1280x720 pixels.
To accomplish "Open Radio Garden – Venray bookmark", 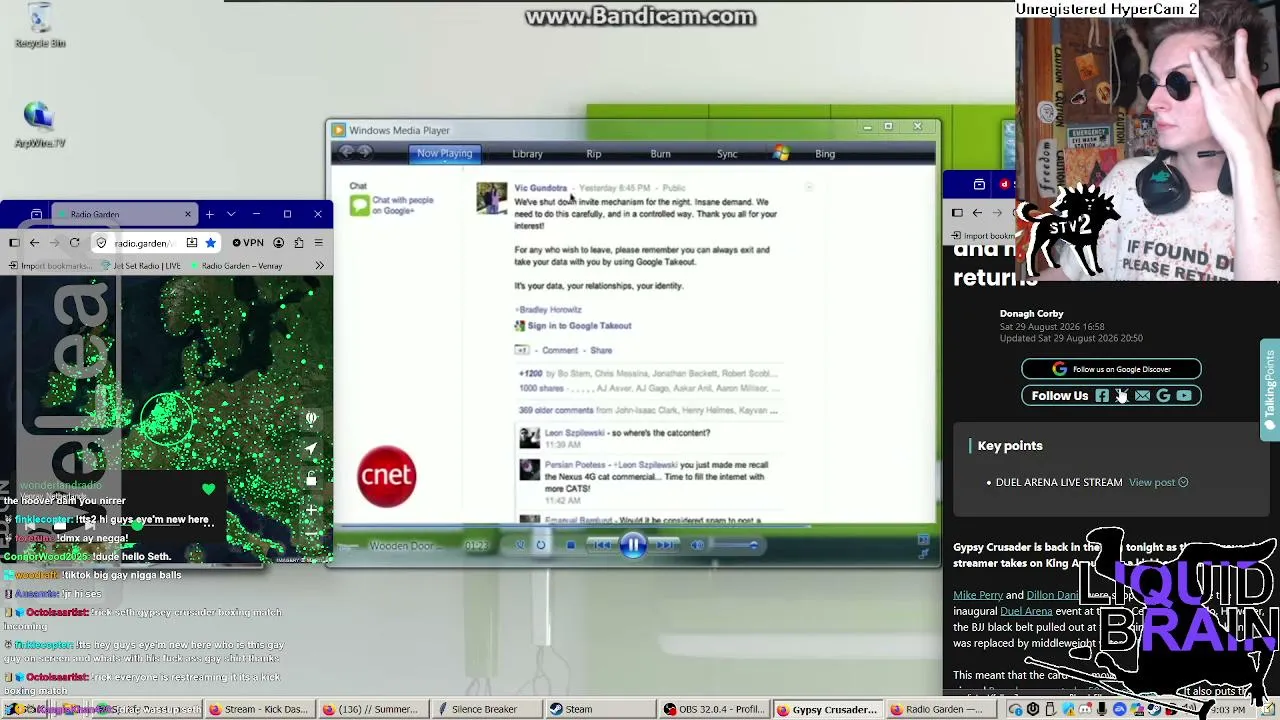I will tap(235, 266).
